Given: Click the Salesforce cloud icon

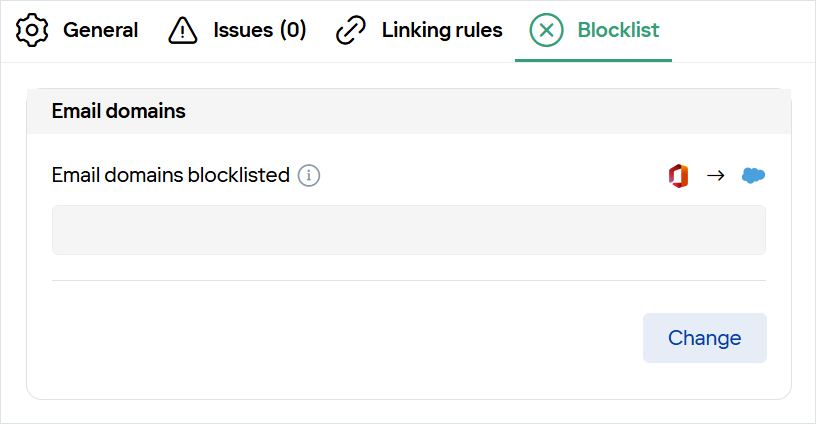Looking at the screenshot, I should click(x=753, y=175).
